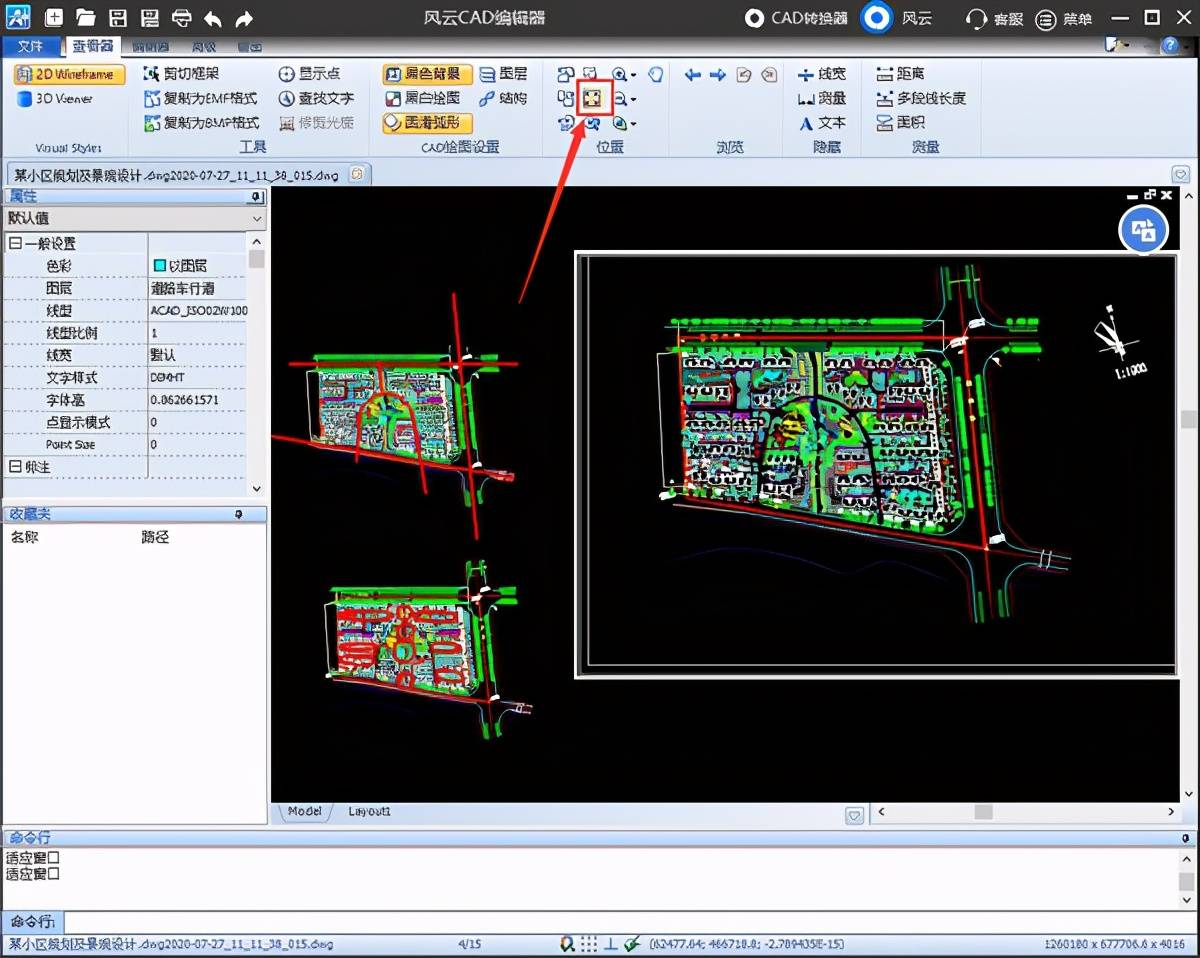
Task: Click the blue floating convert icon on canvas
Action: pos(1143,231)
